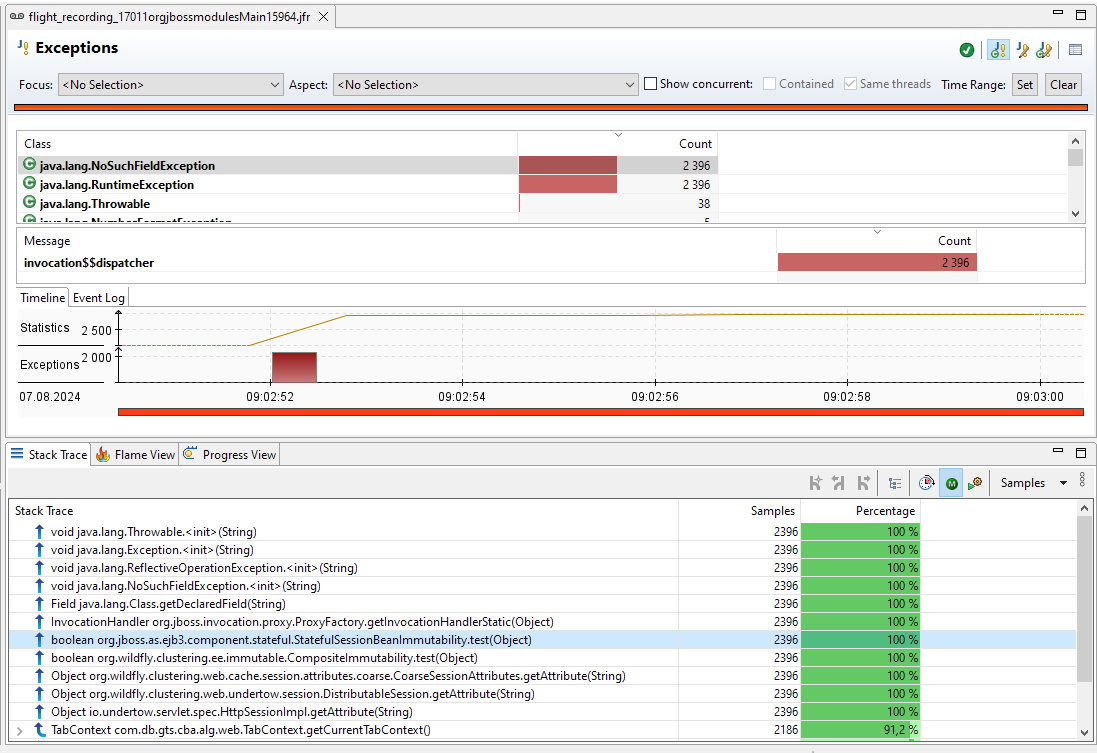Toggle the exceptions filter icon with exclamation mark
The width and height of the screenshot is (1097, 753).
coord(997,50)
